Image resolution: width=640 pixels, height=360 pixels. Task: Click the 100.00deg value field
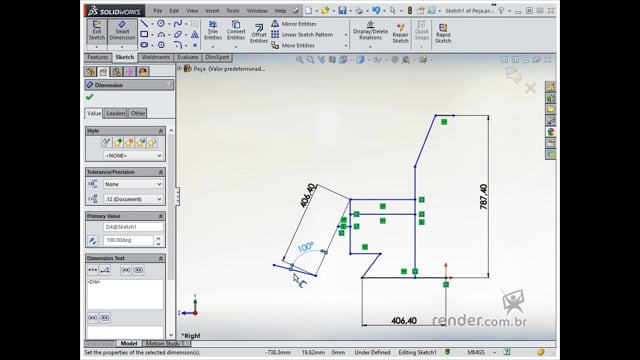pyautogui.click(x=128, y=240)
